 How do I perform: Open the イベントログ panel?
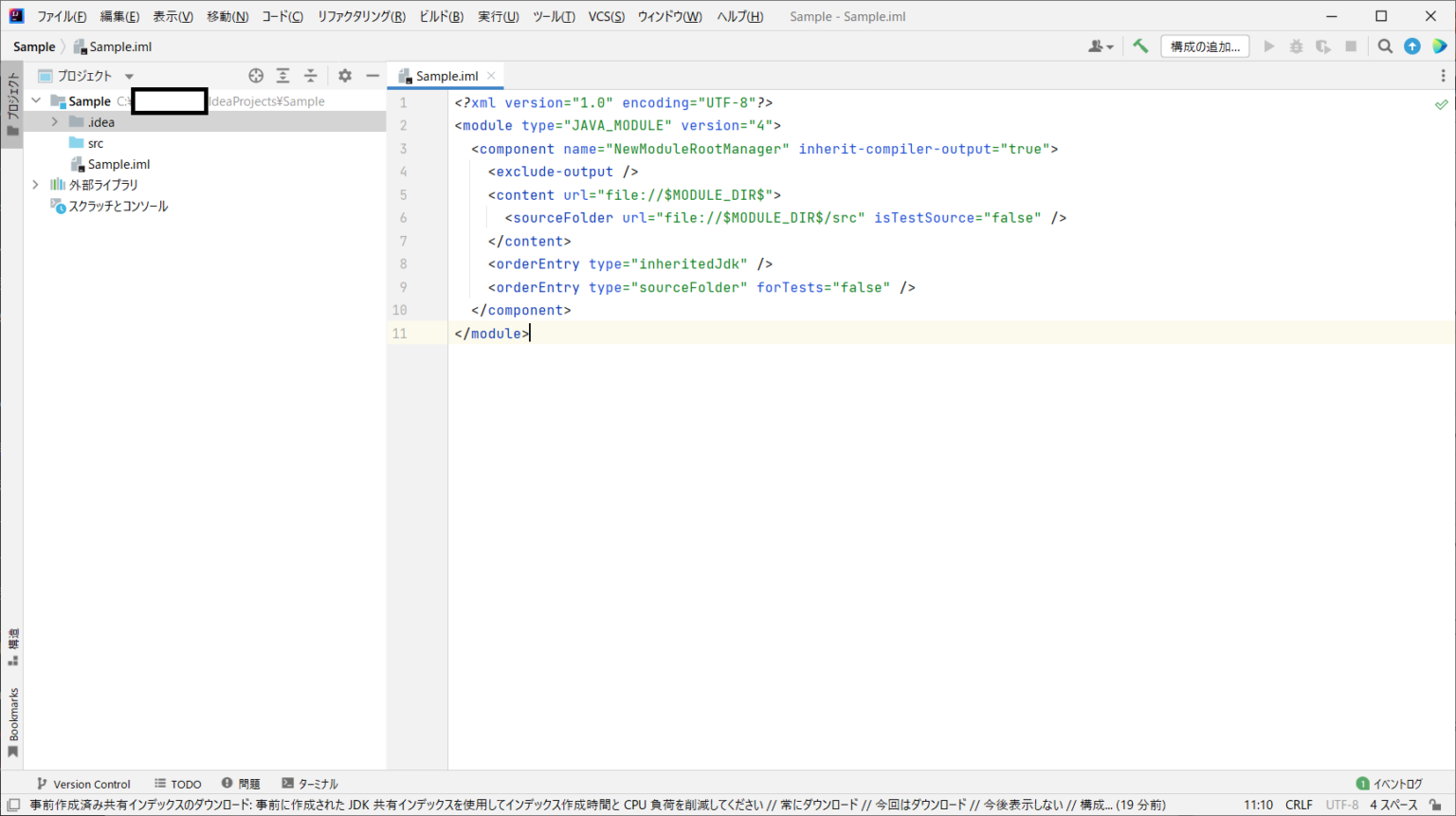point(1390,784)
